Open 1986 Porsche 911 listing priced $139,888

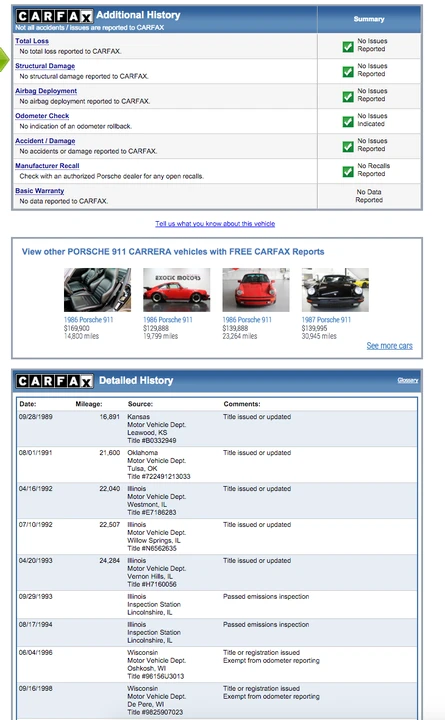coord(247,320)
